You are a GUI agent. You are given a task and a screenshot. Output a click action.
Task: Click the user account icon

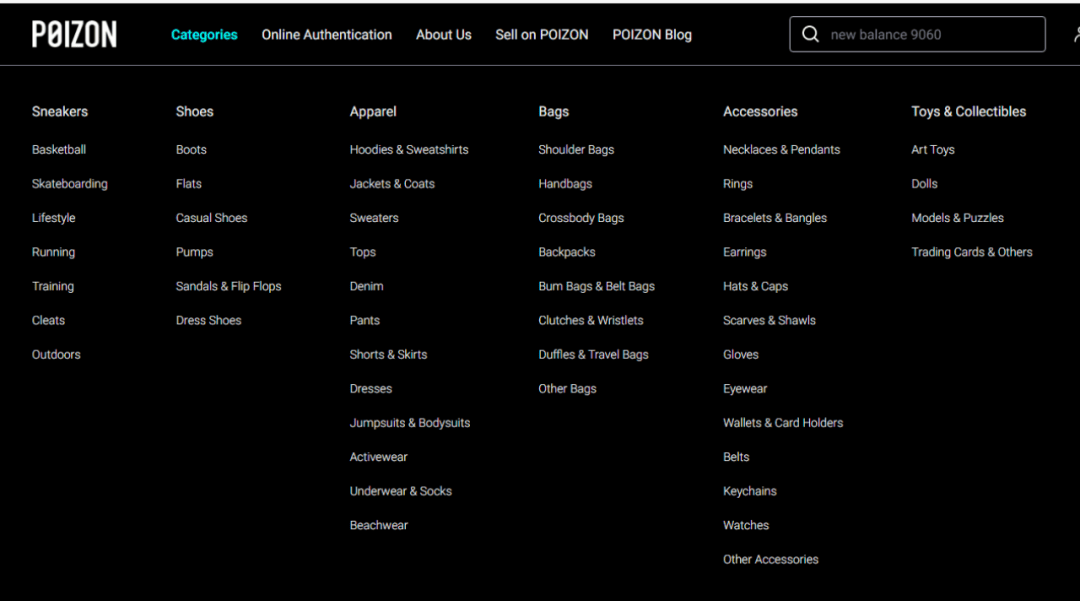1075,35
